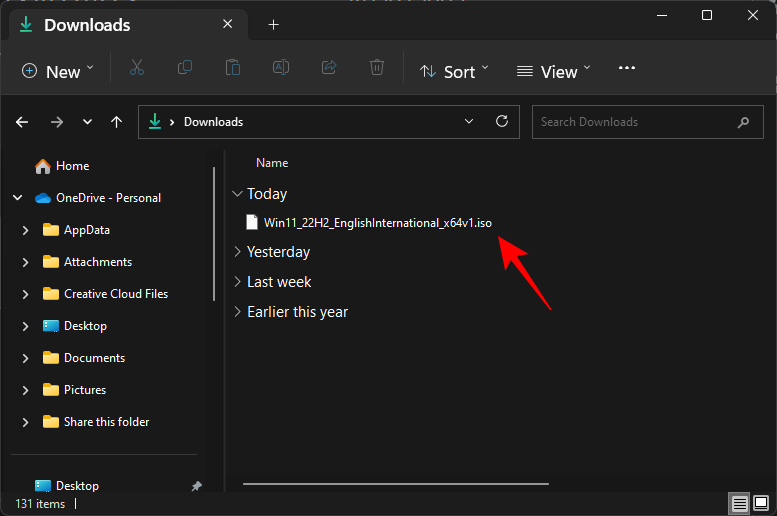Open the New item dropdown
Image resolution: width=777 pixels, height=516 pixels.
pos(57,72)
